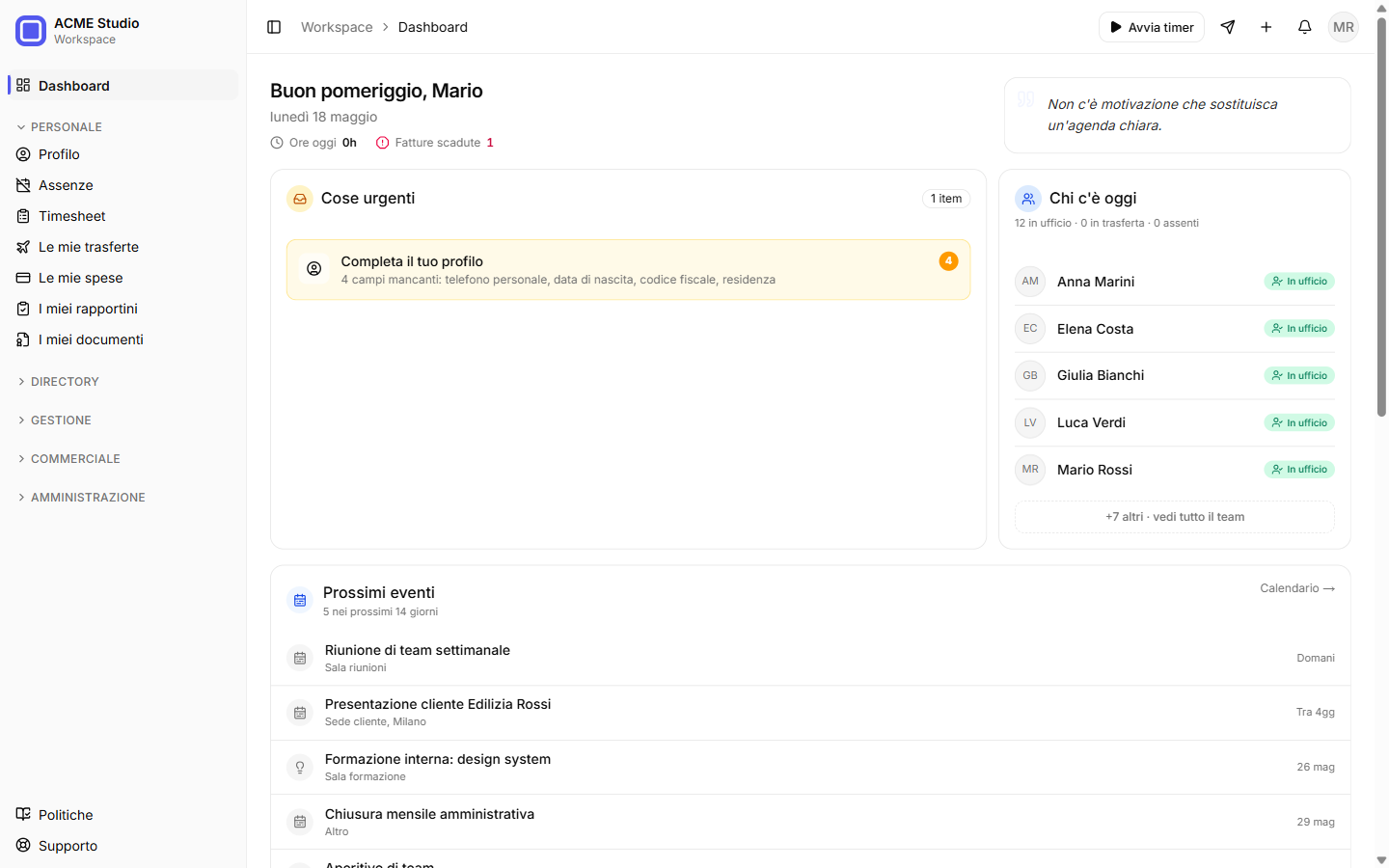Expand the DIRECTORY section
The width and height of the screenshot is (1389, 868).
click(58, 382)
